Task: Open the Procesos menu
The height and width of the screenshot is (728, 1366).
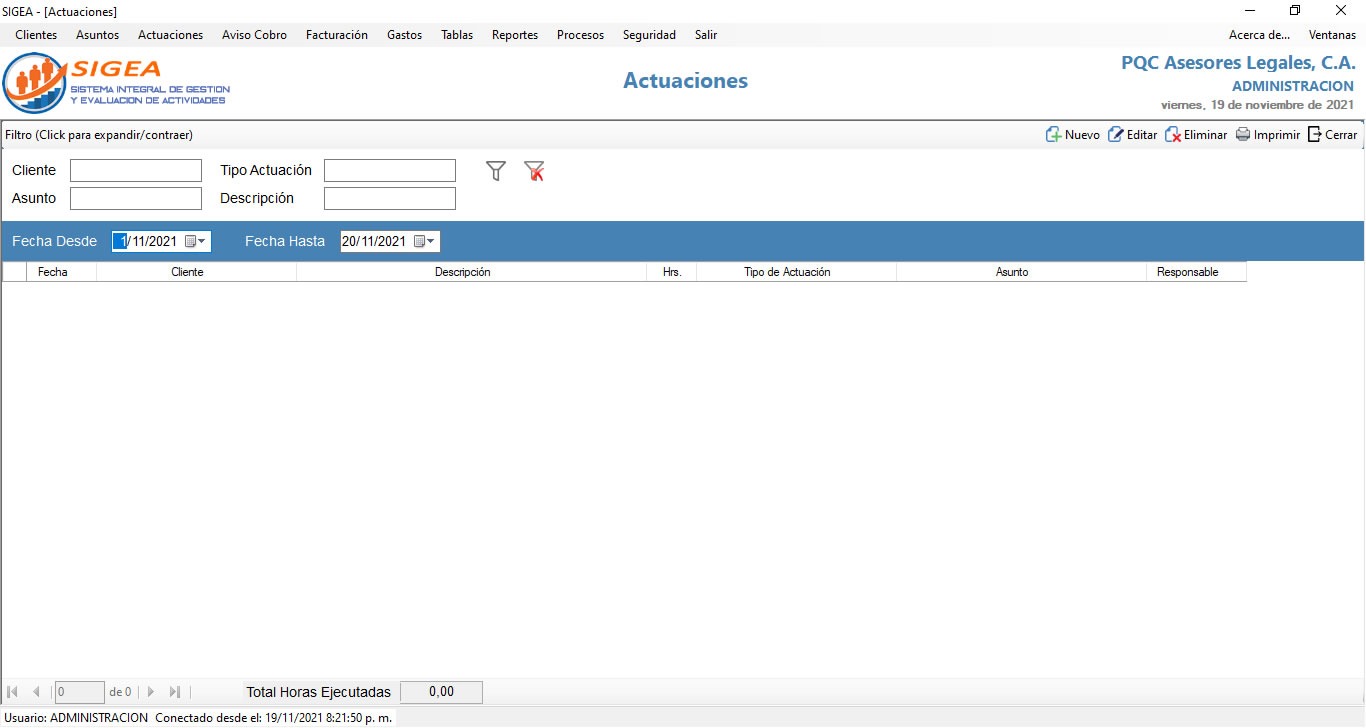Action: (580, 35)
